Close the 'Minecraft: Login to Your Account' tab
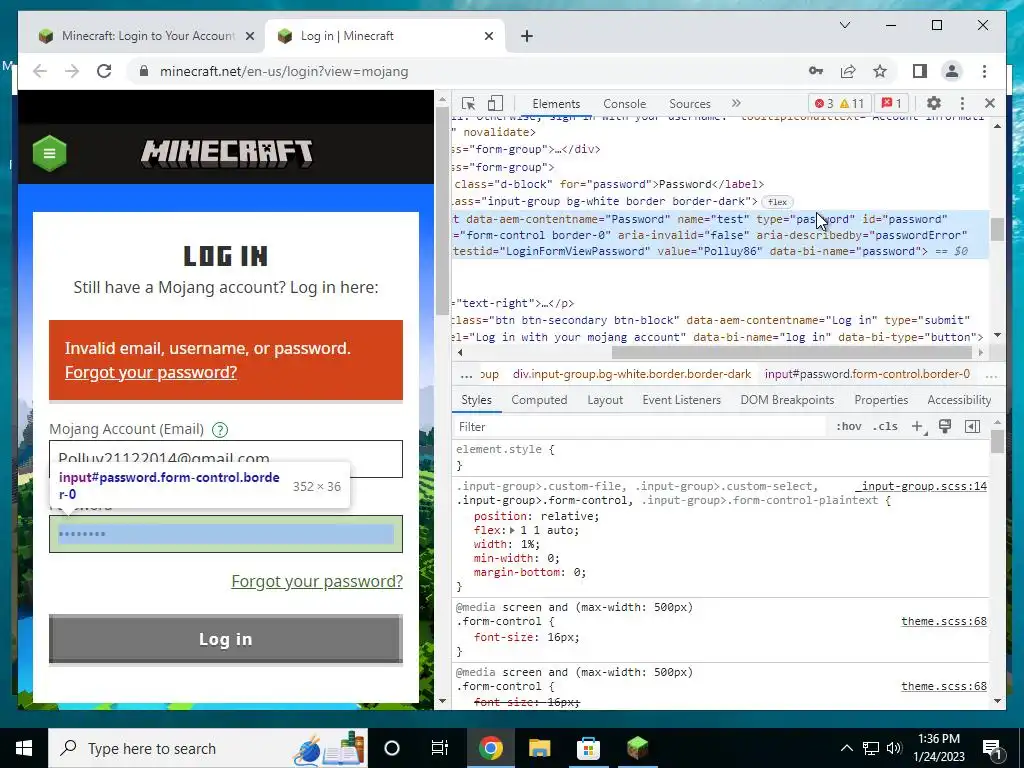Viewport: 1024px width, 768px height. coord(249,36)
